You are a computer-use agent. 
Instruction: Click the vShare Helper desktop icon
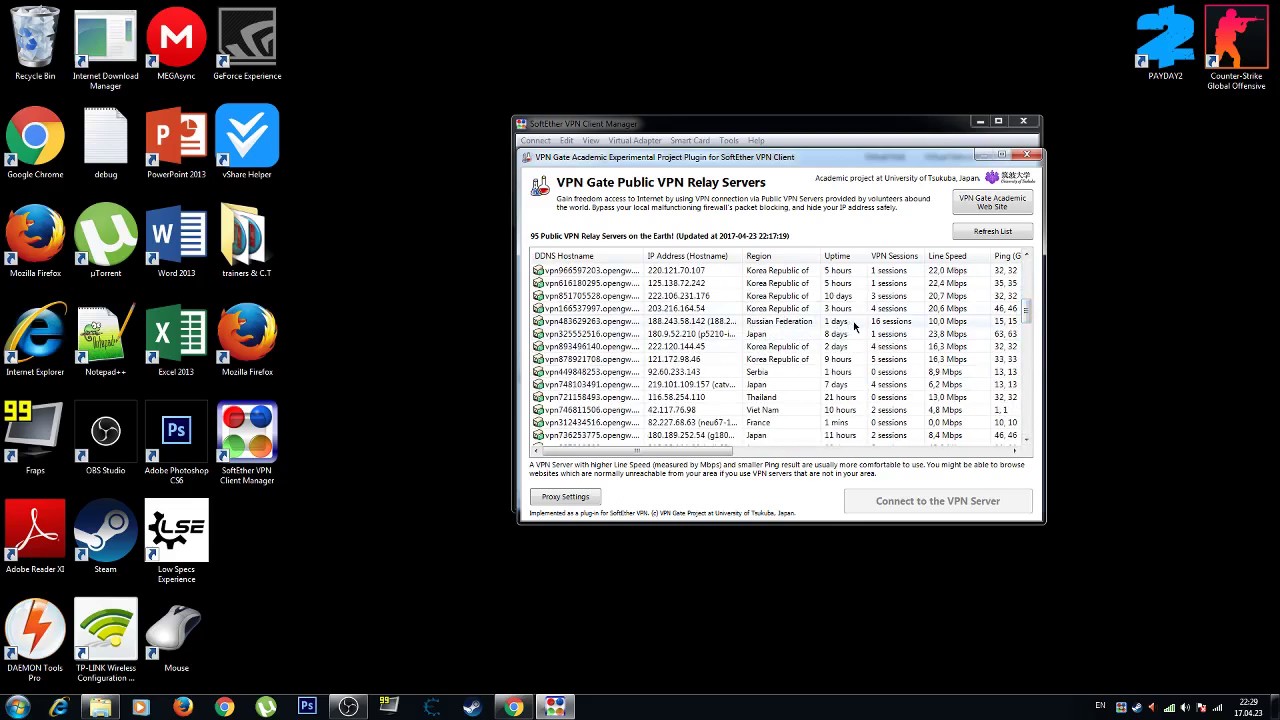click(247, 143)
